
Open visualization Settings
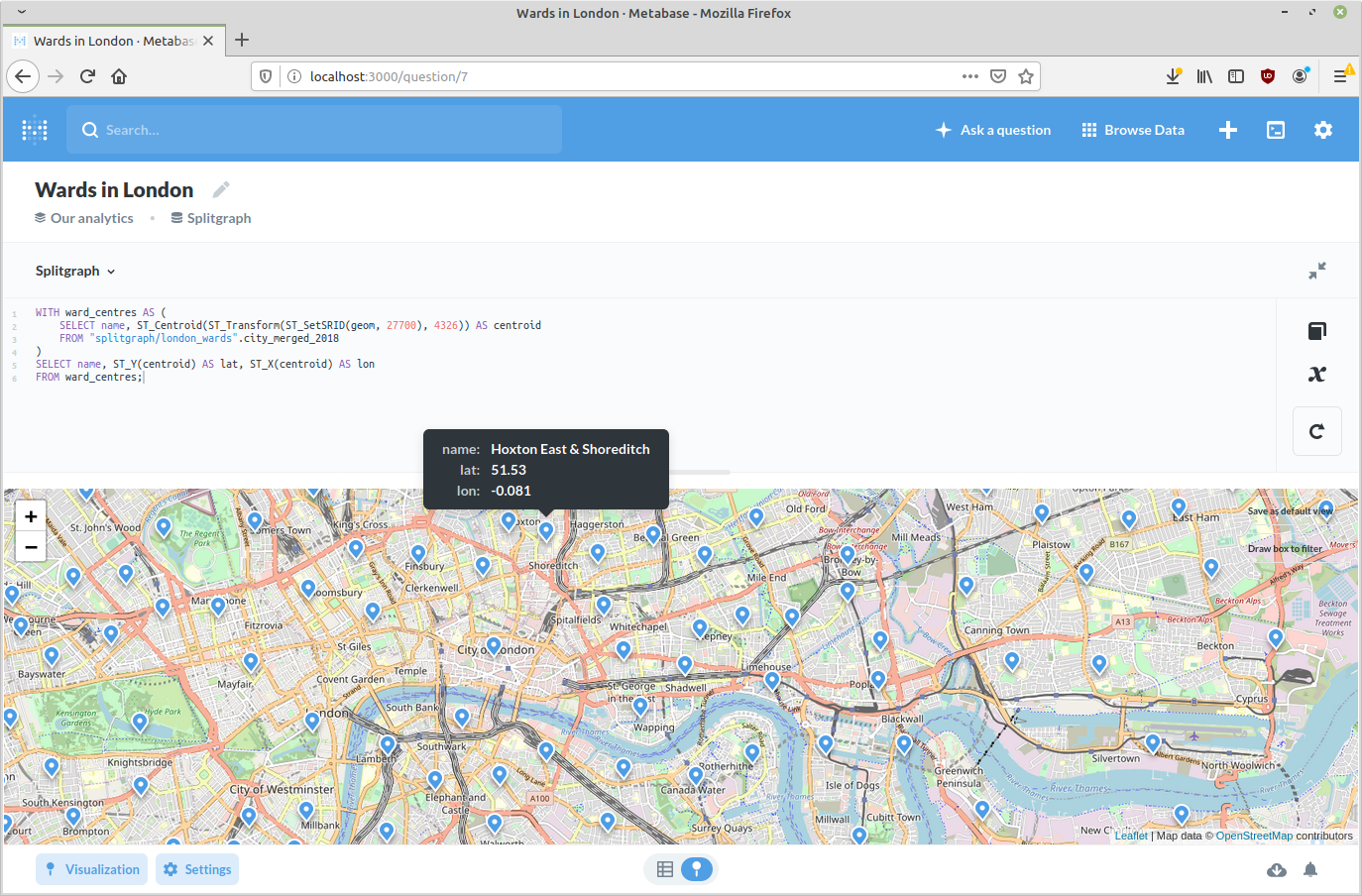[x=197, y=869]
